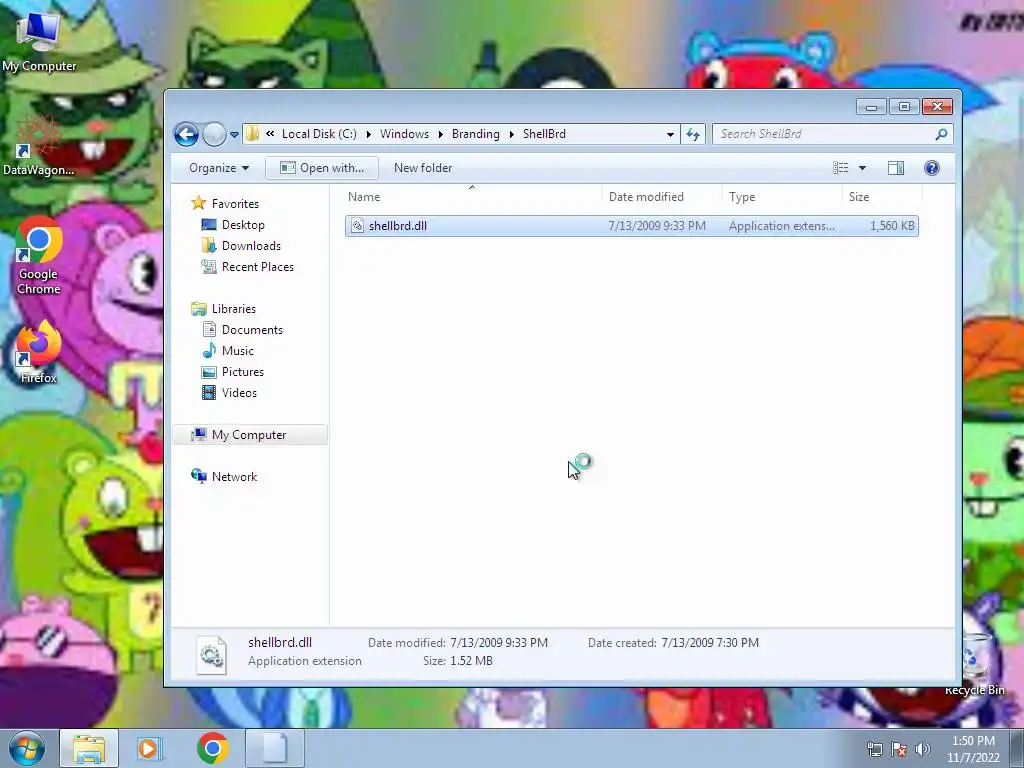This screenshot has height=768, width=1024.
Task: Expand arrow after Windows breadcrumb
Action: (x=441, y=134)
